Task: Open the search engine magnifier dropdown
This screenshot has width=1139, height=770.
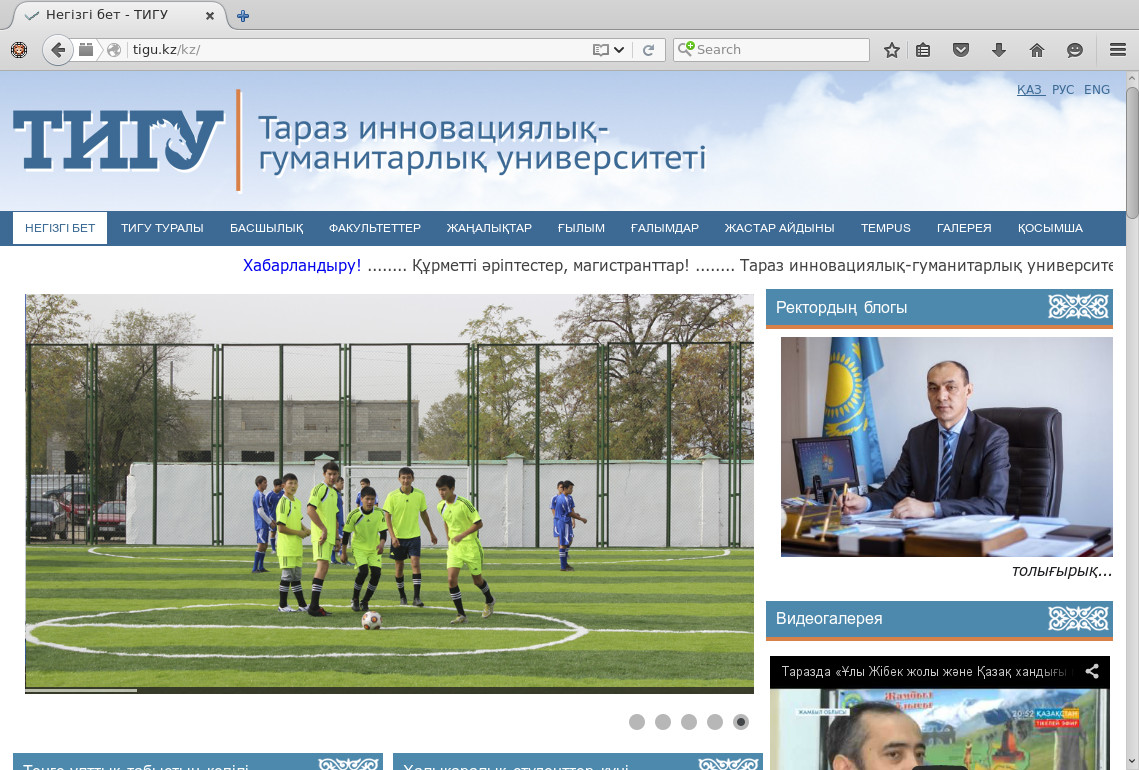Action: coord(686,49)
